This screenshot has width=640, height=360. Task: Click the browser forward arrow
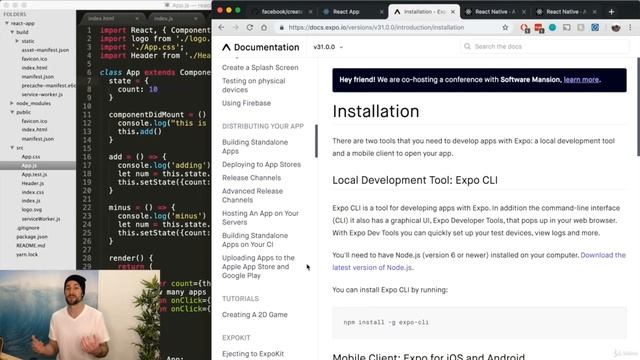point(236,28)
